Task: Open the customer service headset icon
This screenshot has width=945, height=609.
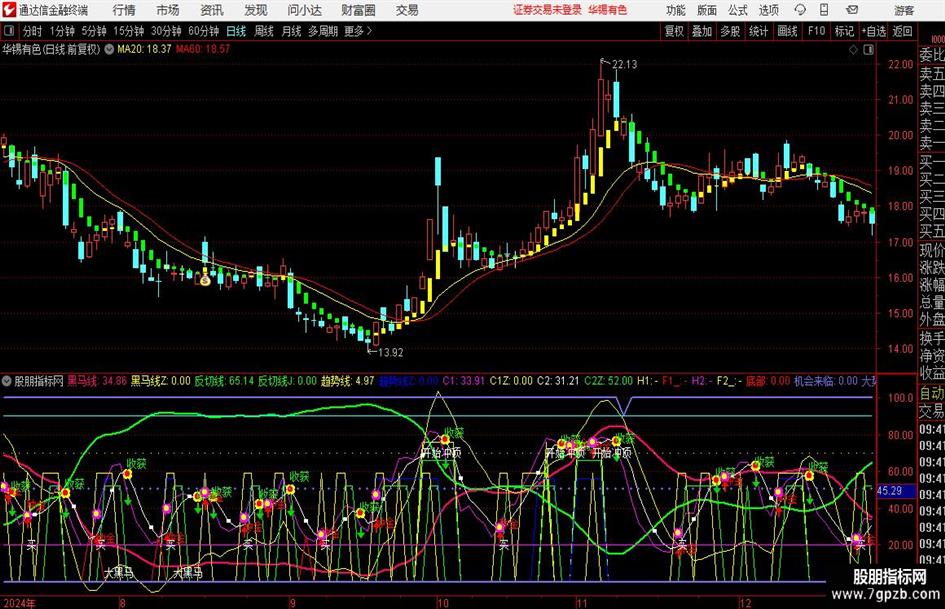Action: pos(800,10)
